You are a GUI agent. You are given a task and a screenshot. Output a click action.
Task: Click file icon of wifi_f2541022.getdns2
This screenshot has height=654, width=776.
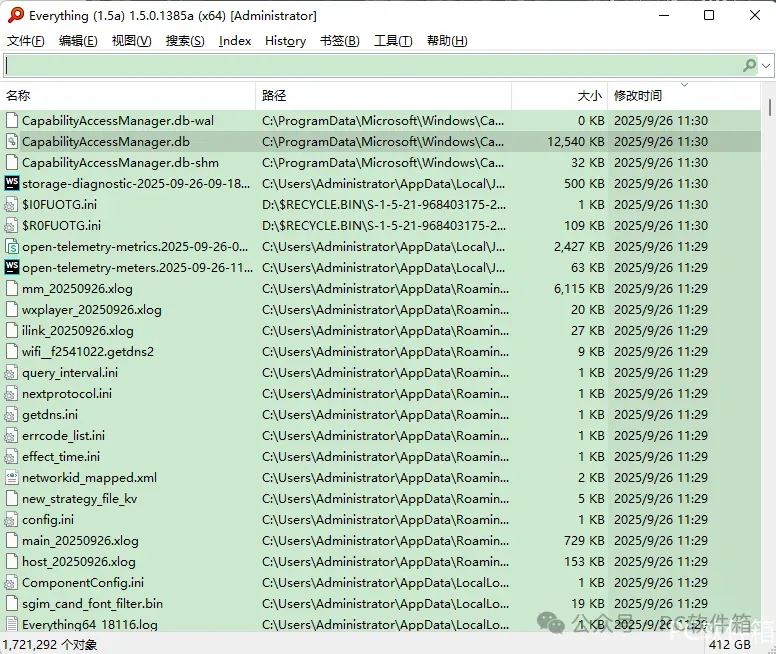[x=11, y=352]
